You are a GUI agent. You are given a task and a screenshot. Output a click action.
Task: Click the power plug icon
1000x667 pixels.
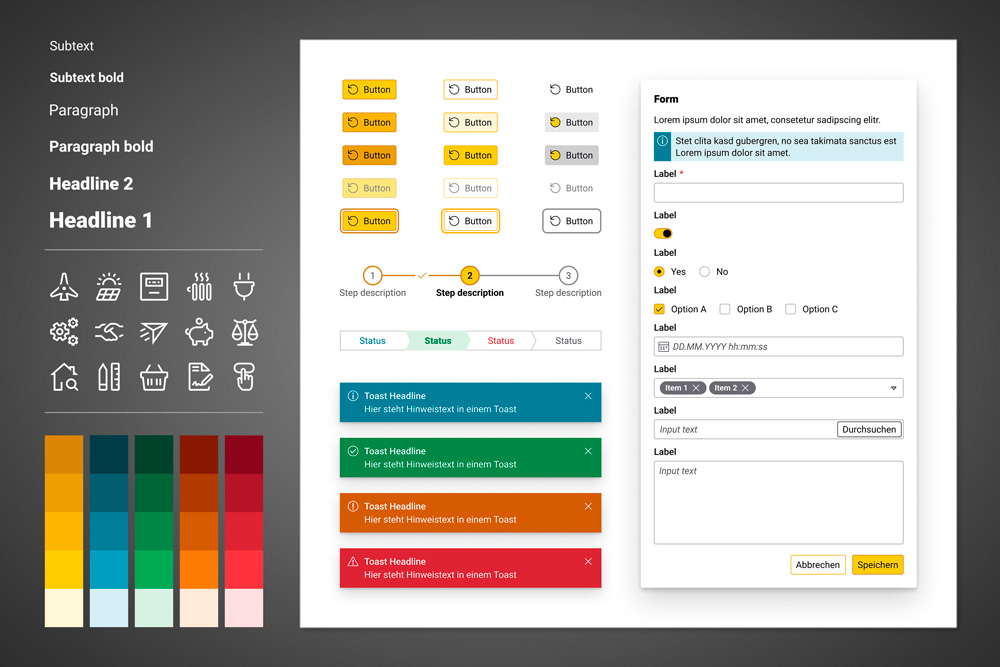pyautogui.click(x=245, y=287)
